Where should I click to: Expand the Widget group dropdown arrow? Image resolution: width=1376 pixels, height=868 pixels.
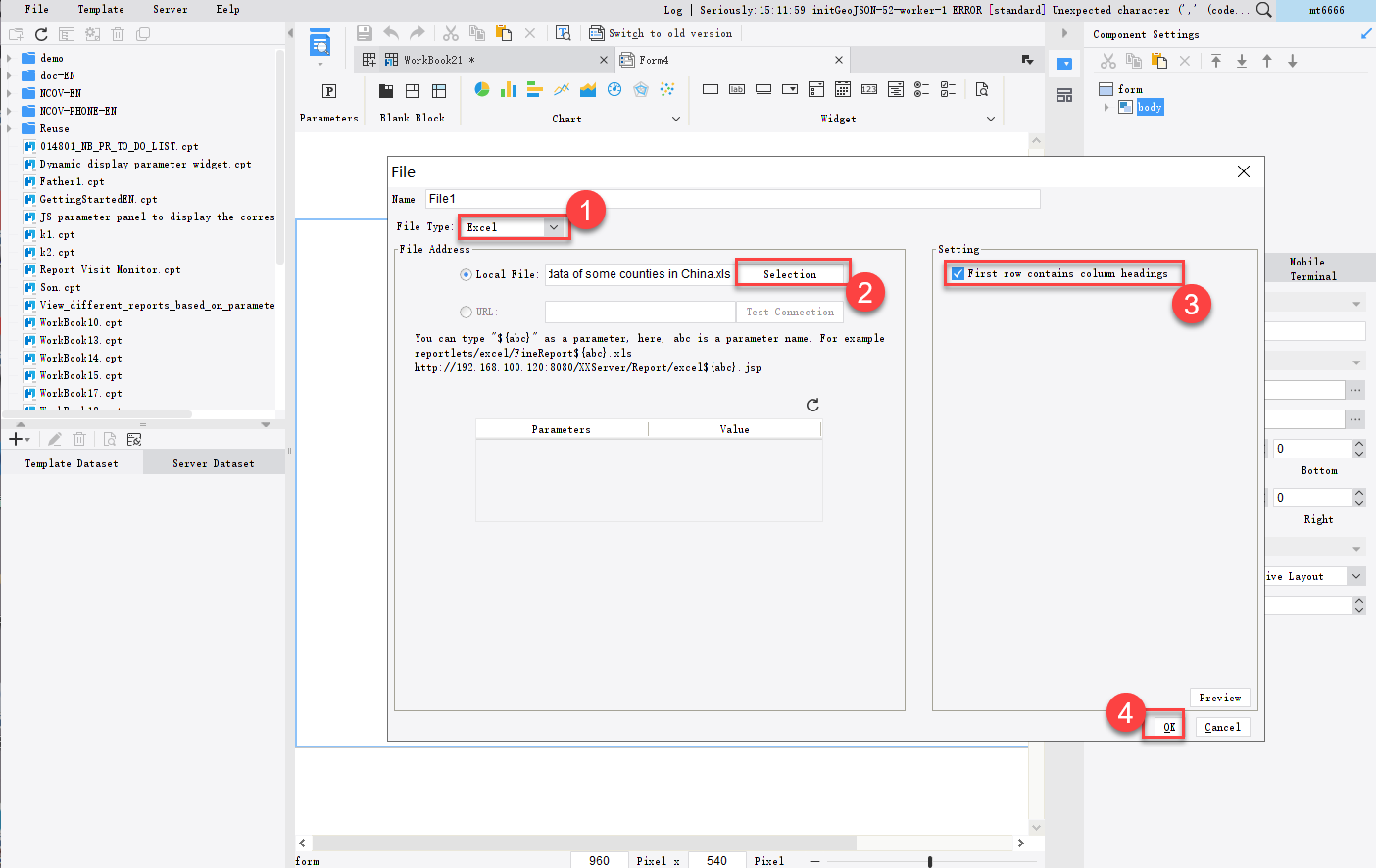coord(991,118)
